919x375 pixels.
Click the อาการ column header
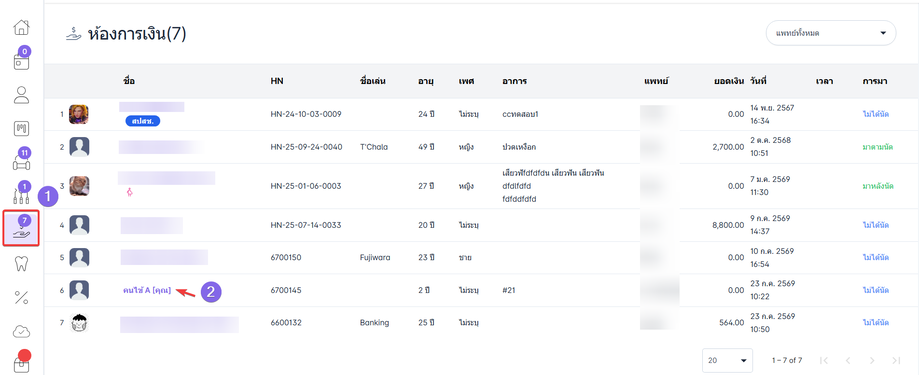[x=514, y=81]
